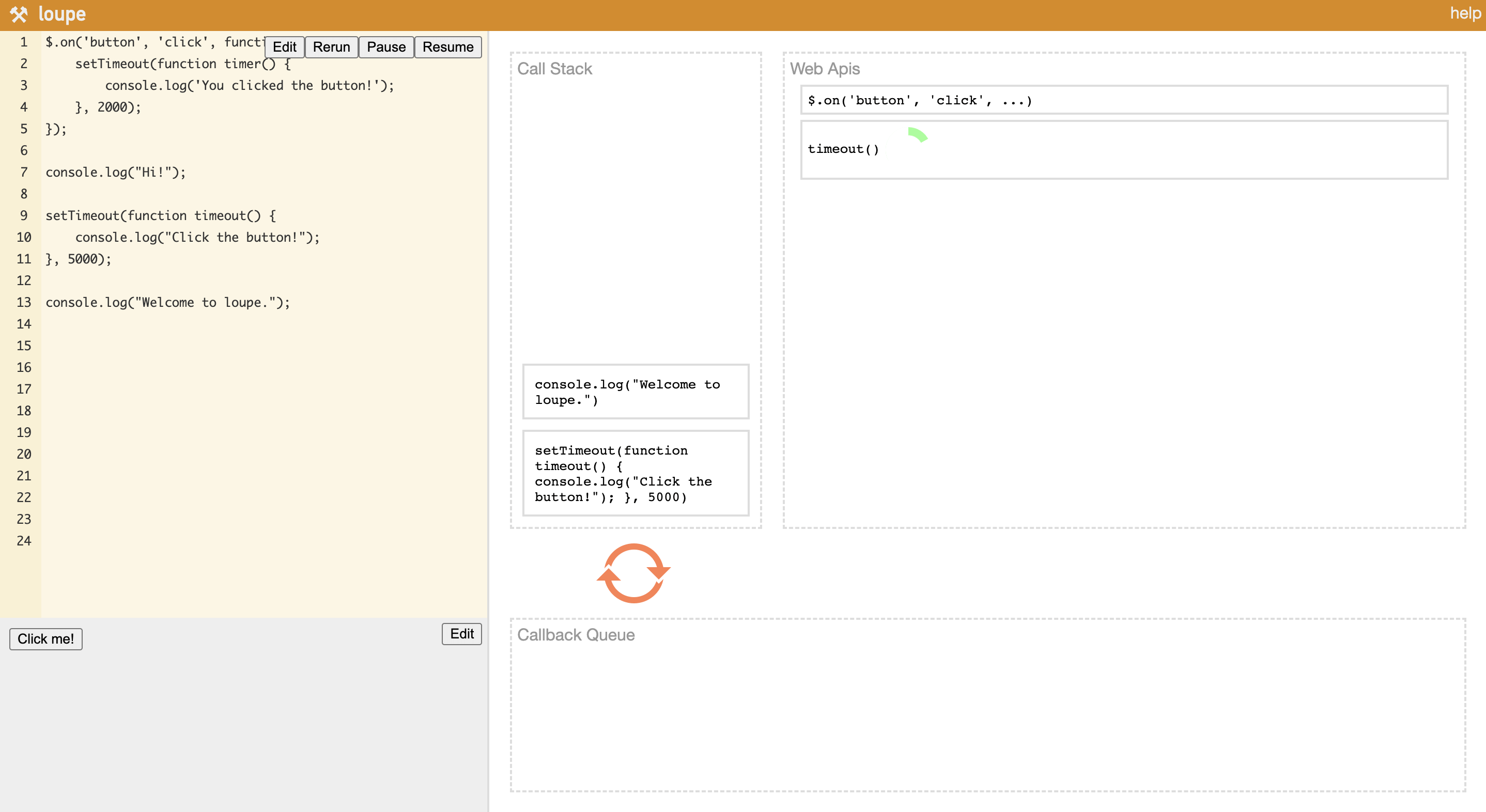
Task: Click the setTimeout stack frame
Action: tap(635, 473)
